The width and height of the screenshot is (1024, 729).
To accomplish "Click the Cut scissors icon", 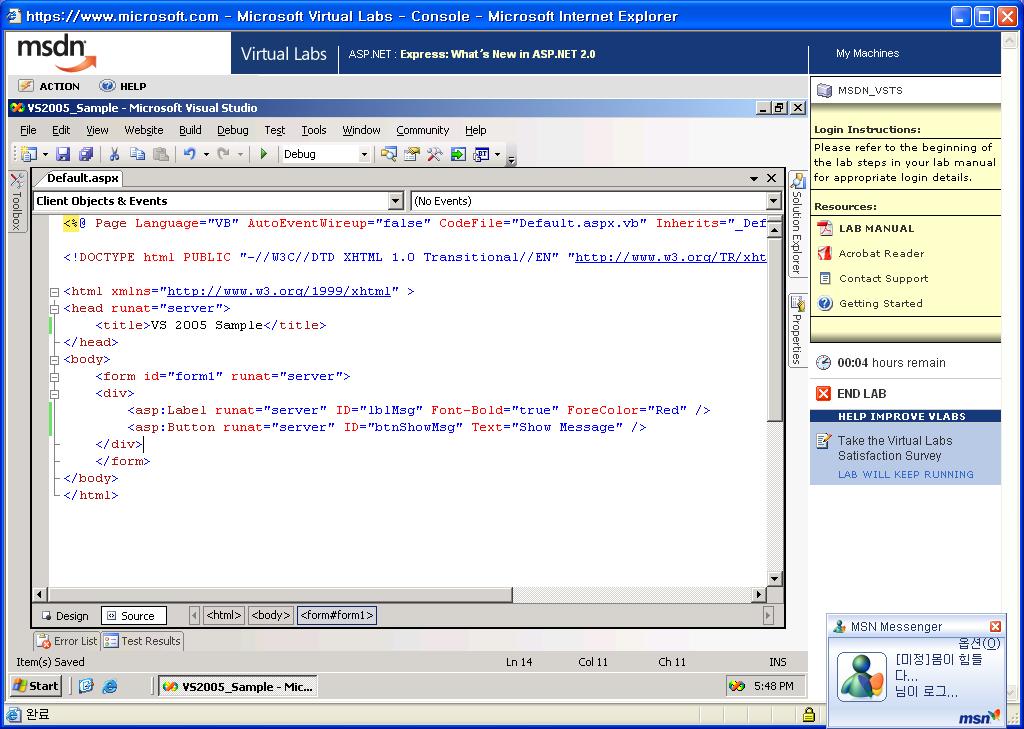I will [x=114, y=154].
